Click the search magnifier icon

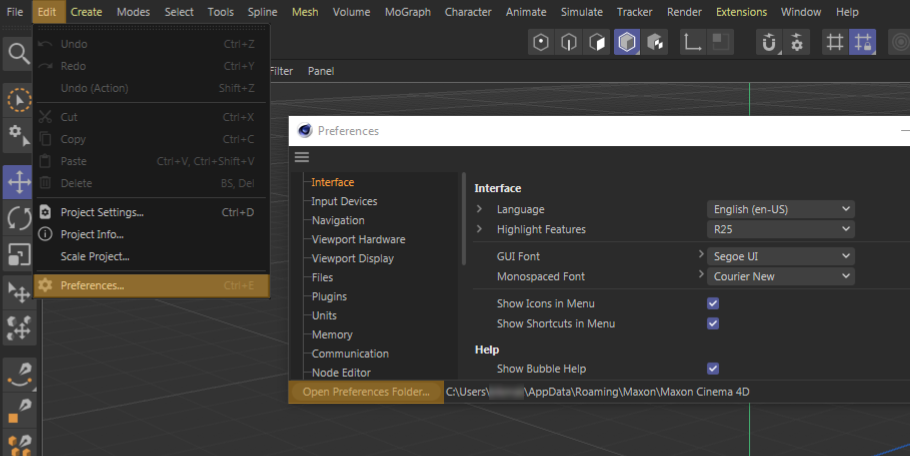18,54
